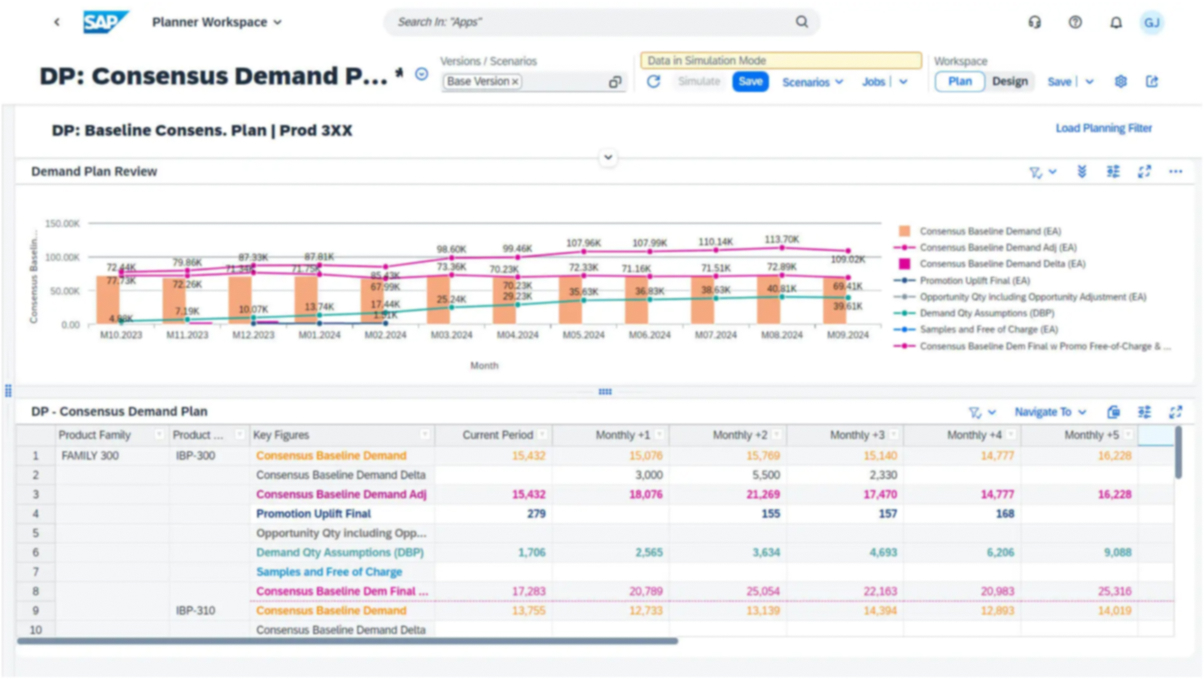Image resolution: width=1204 pixels, height=679 pixels.
Task: Click the back navigation arrow
Action: (57, 22)
